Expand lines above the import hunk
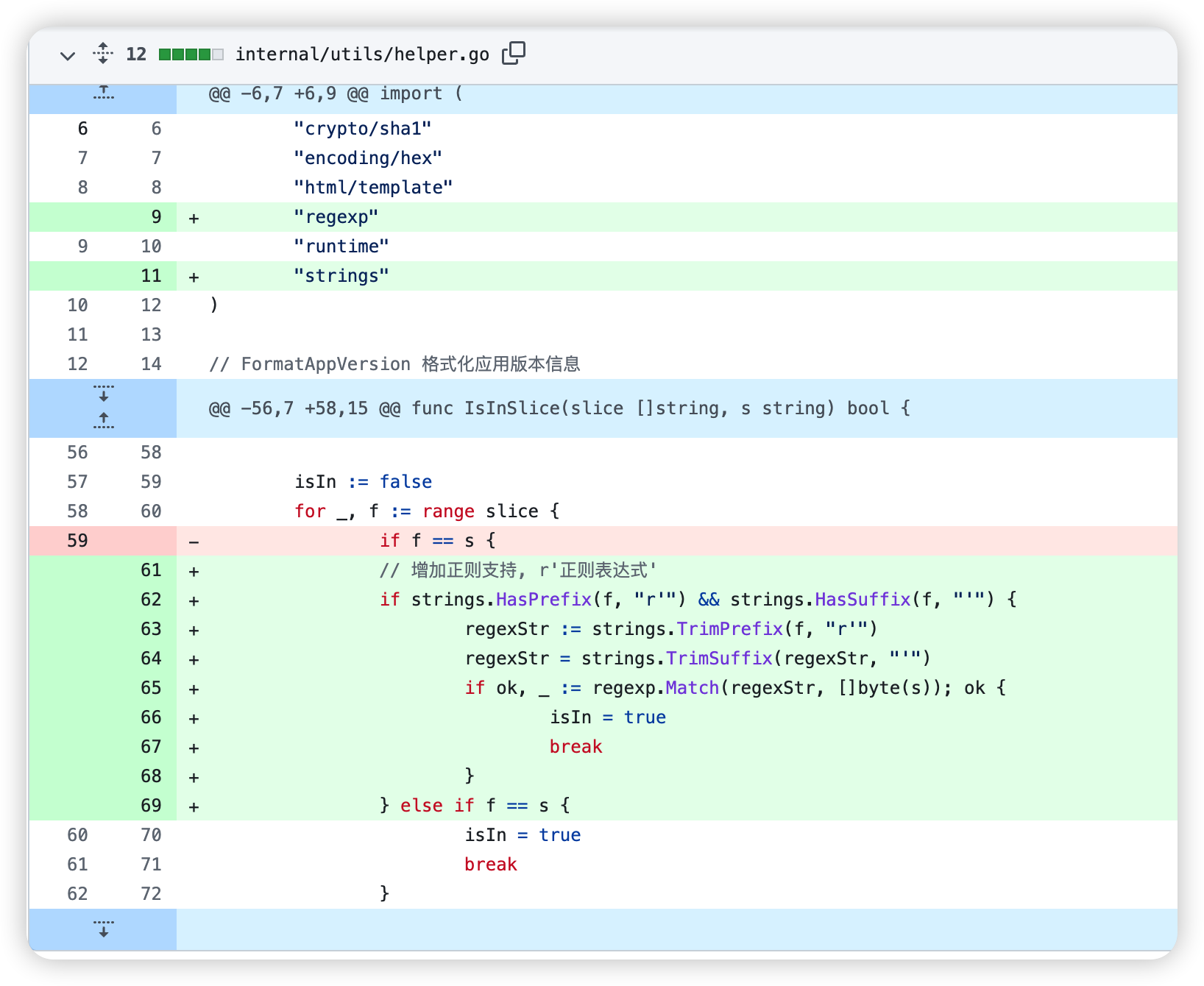 103,93
